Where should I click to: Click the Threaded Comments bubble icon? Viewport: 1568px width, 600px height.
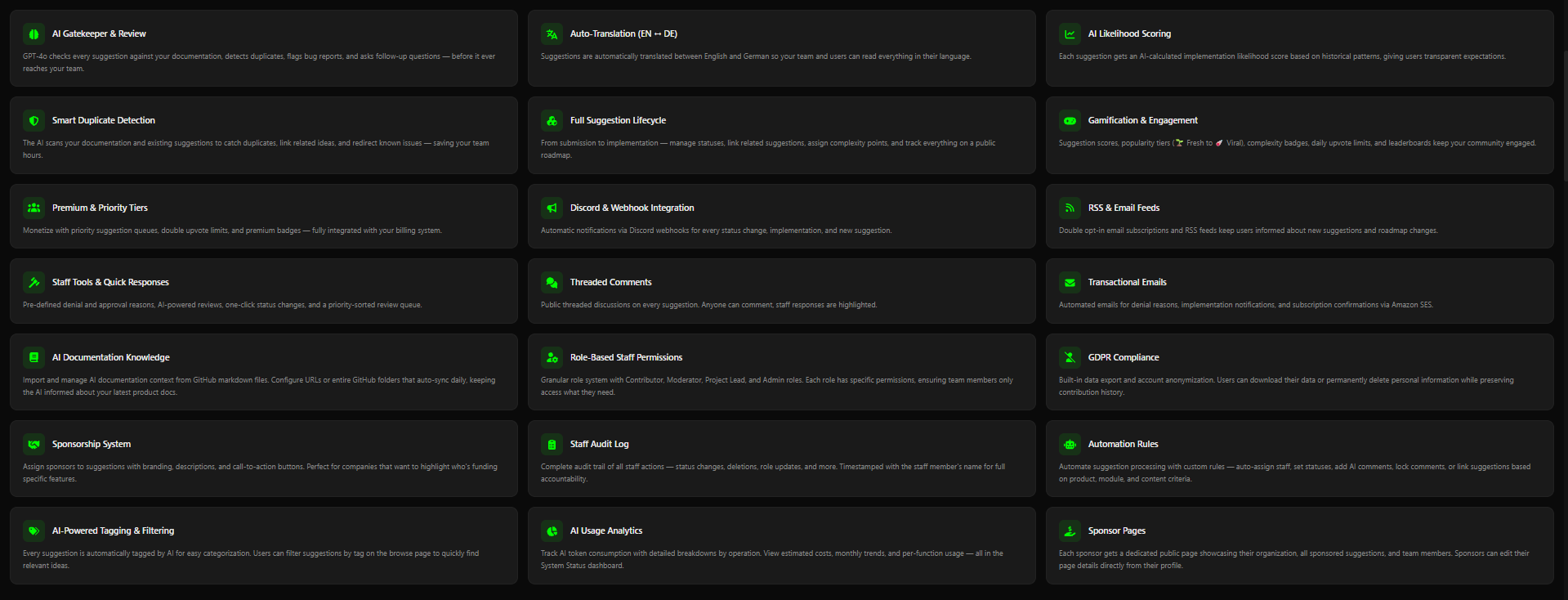point(552,282)
